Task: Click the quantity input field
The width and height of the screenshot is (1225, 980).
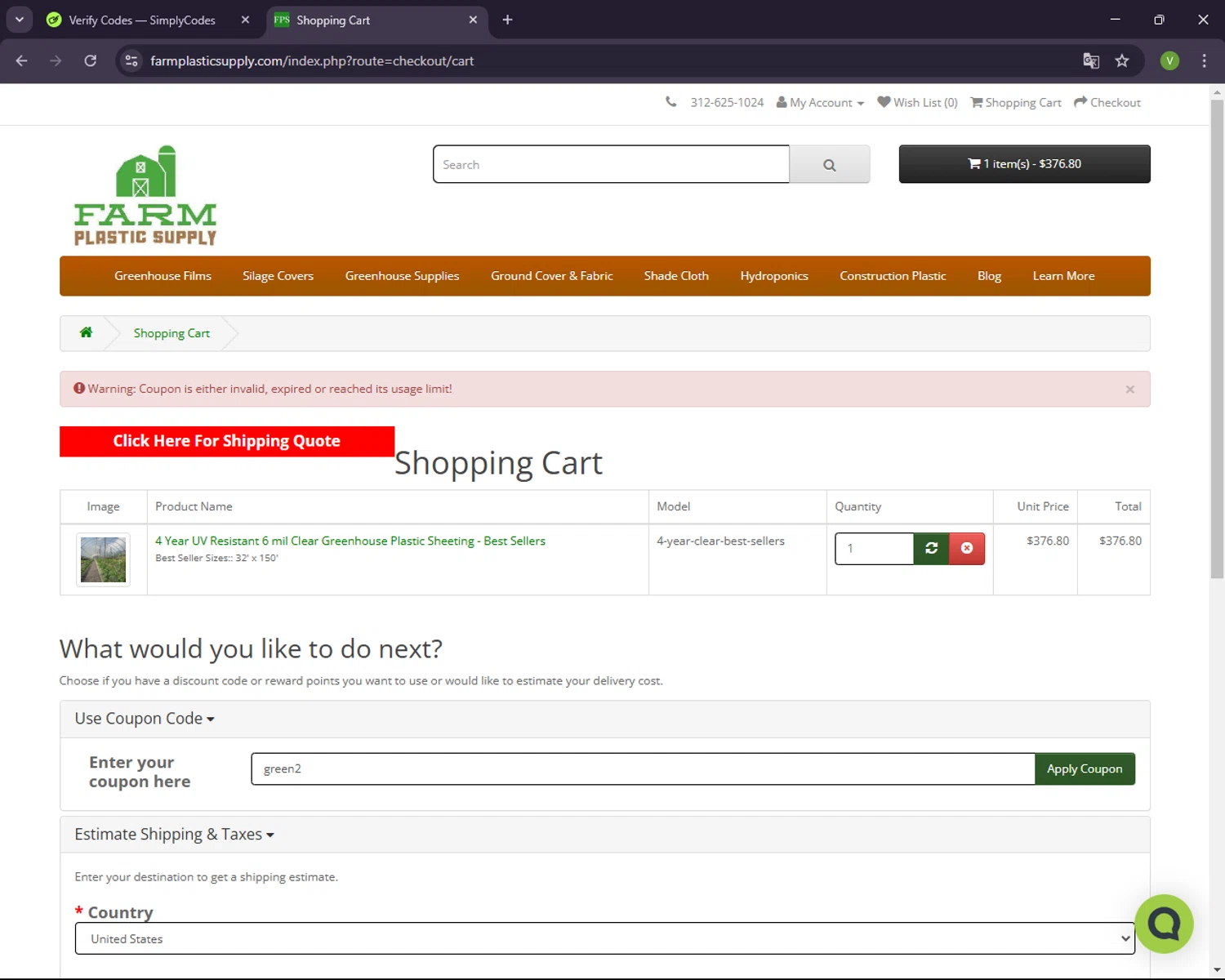Action: (x=874, y=548)
